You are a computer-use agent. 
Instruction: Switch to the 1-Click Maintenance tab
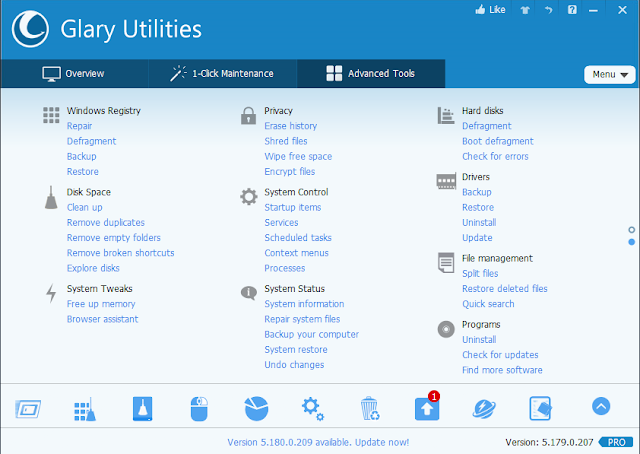[x=222, y=73]
